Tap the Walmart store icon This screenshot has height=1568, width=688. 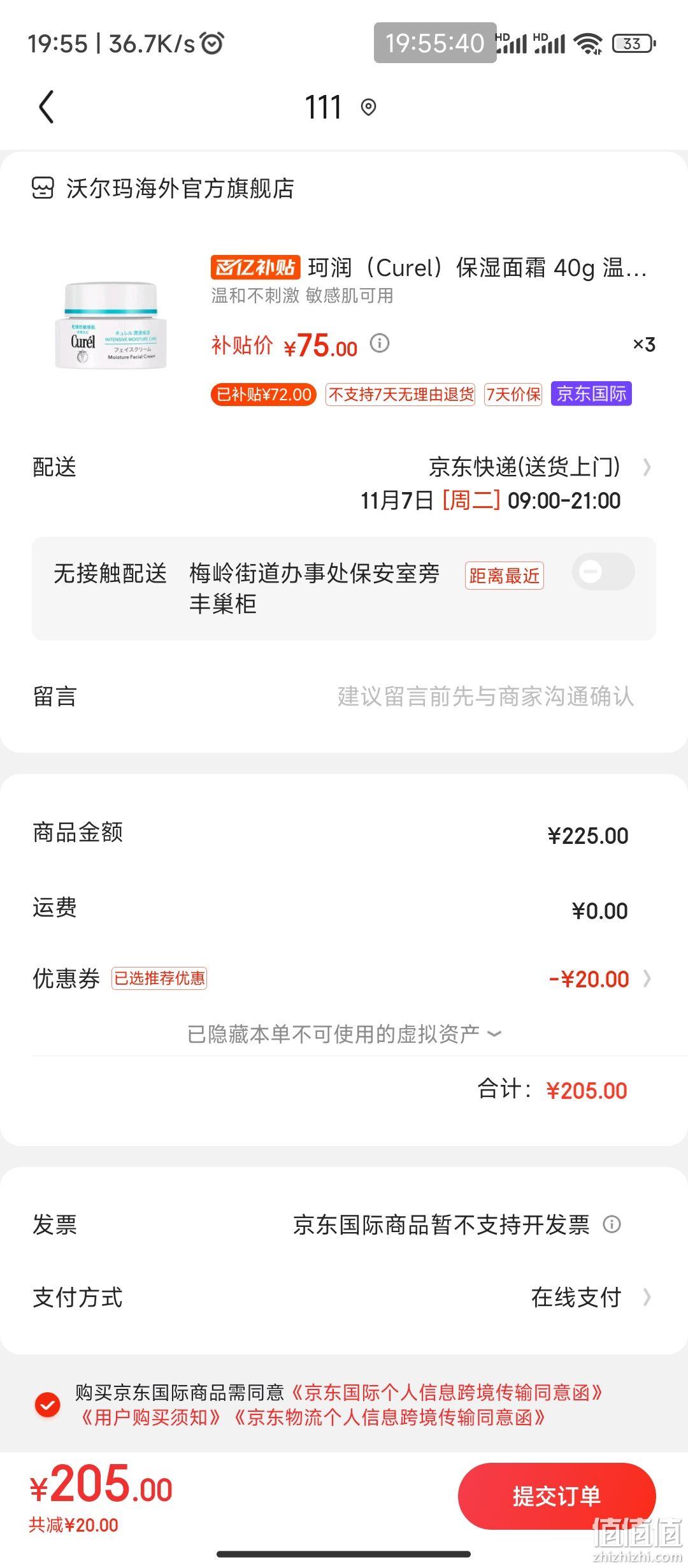pos(43,188)
